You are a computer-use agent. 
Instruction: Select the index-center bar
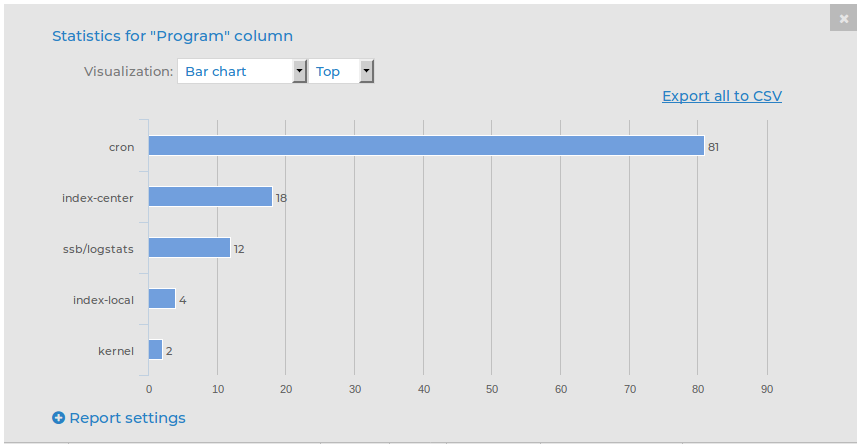pyautogui.click(x=210, y=197)
